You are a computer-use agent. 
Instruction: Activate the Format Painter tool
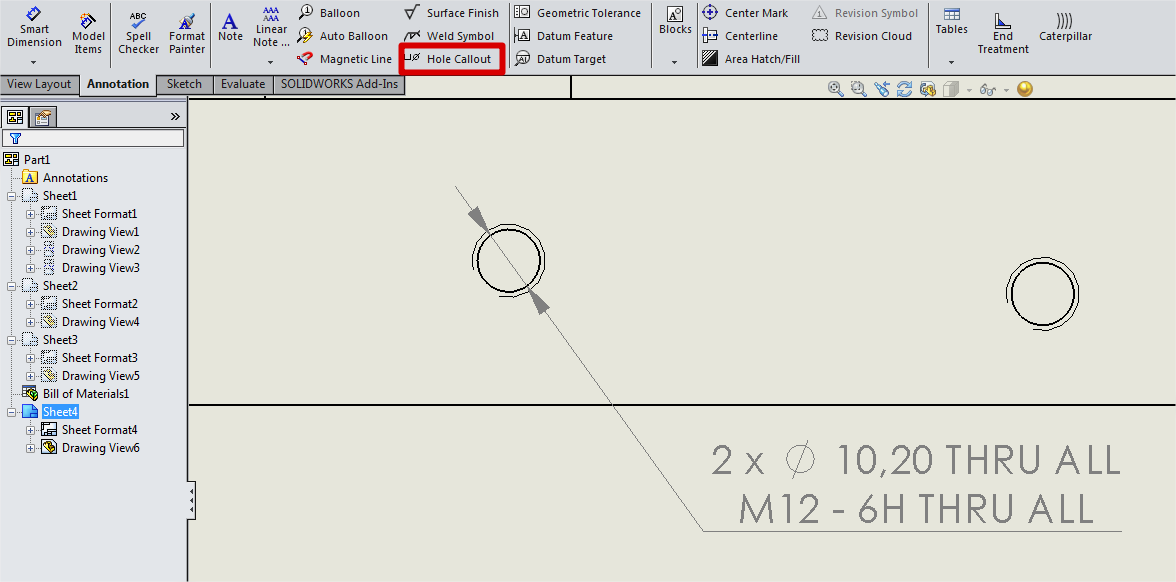[x=187, y=33]
